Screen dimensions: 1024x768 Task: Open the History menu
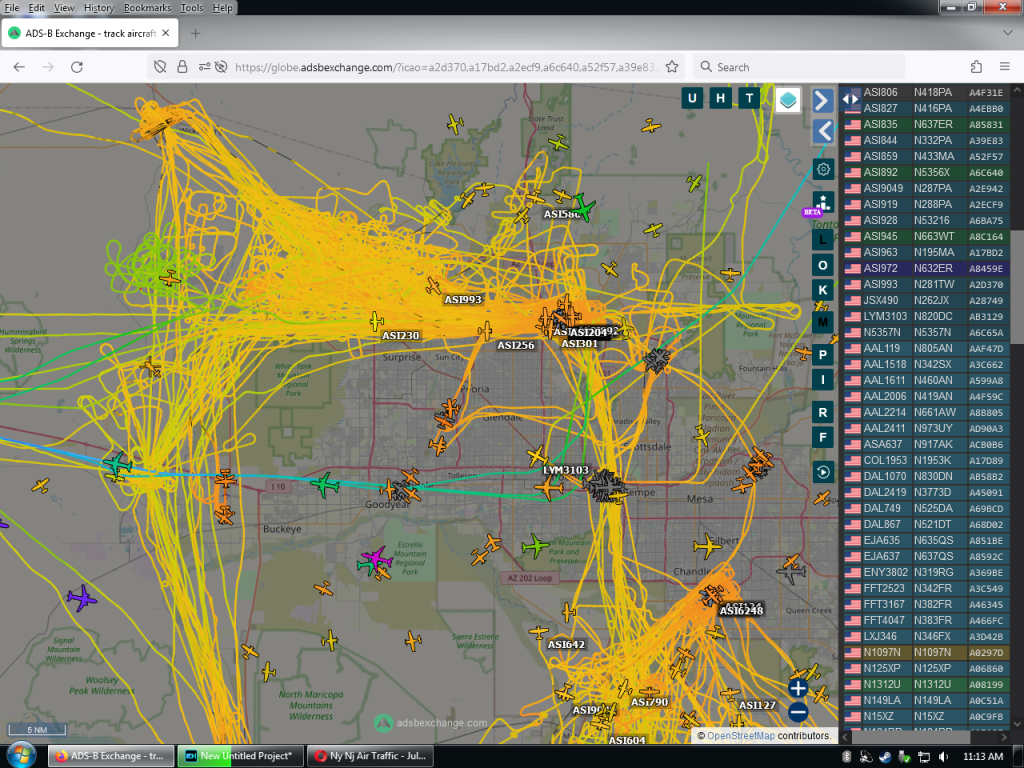click(x=99, y=8)
